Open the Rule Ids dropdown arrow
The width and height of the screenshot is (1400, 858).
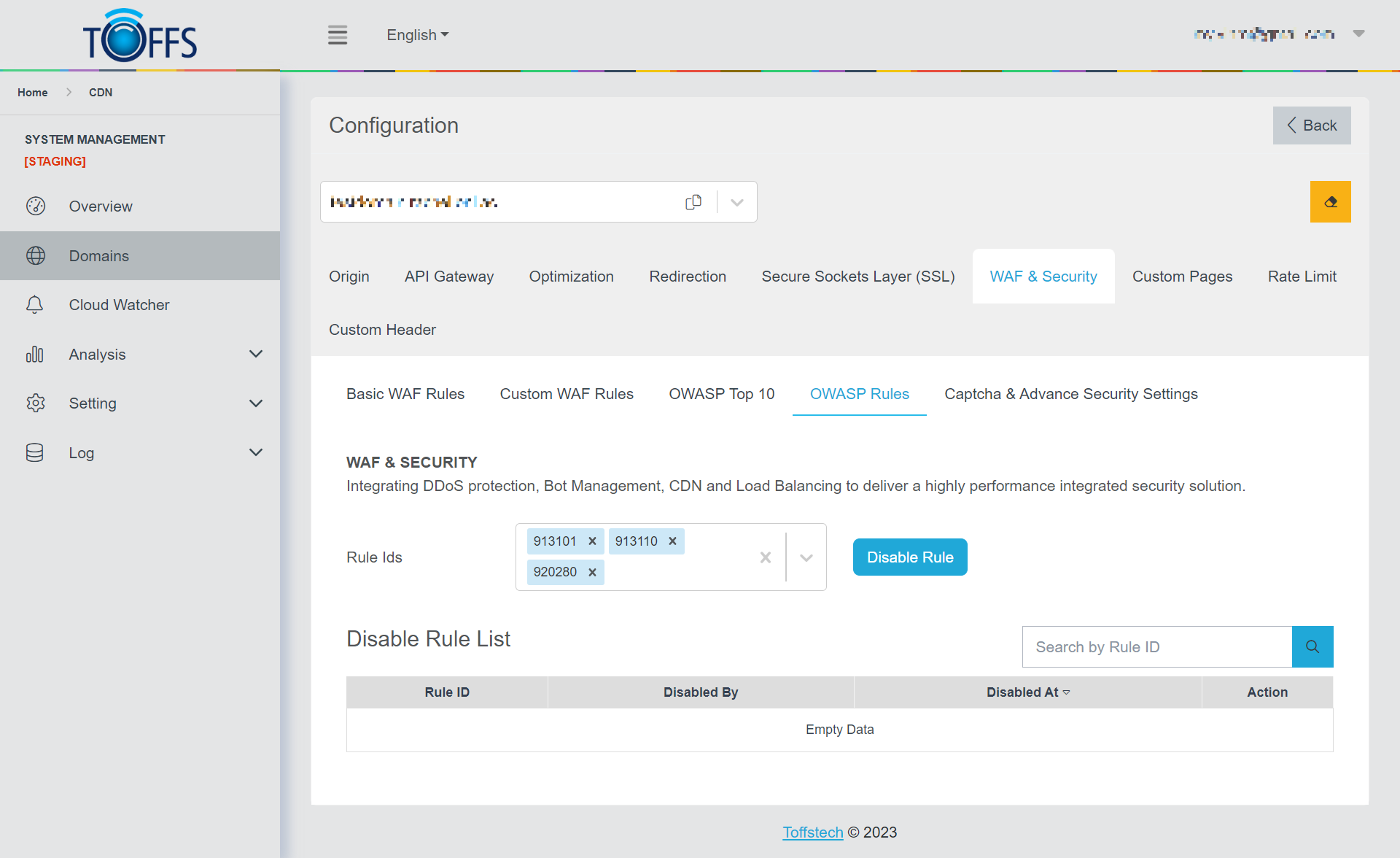coord(806,557)
